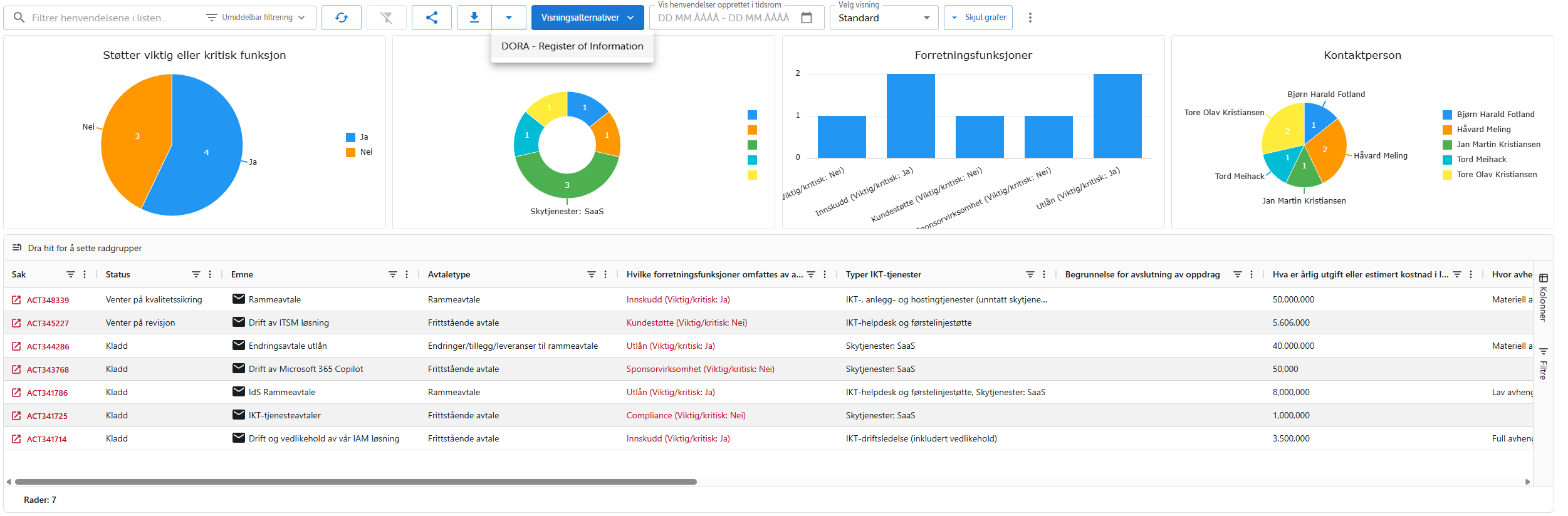Open the calendar date picker icon
This screenshot has height=516, width=1568.
click(807, 18)
